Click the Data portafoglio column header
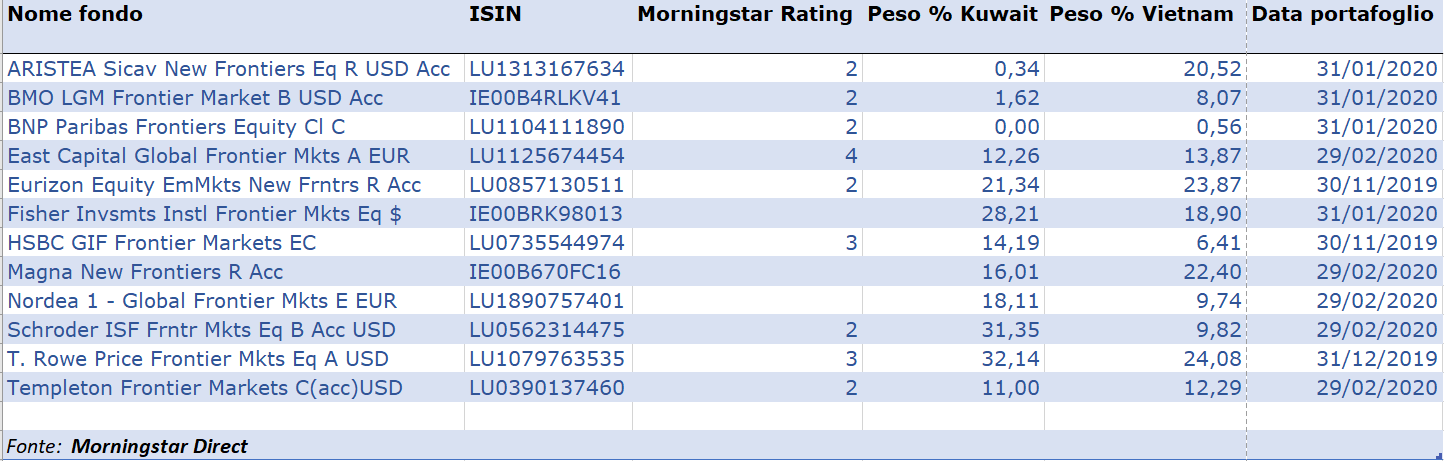1444x461 pixels. click(1343, 14)
